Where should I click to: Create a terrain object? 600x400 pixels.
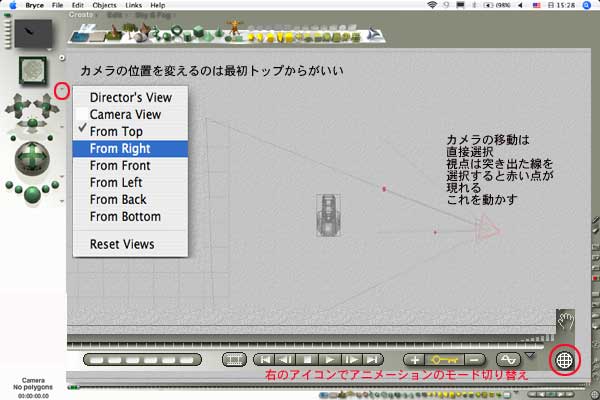pos(114,34)
